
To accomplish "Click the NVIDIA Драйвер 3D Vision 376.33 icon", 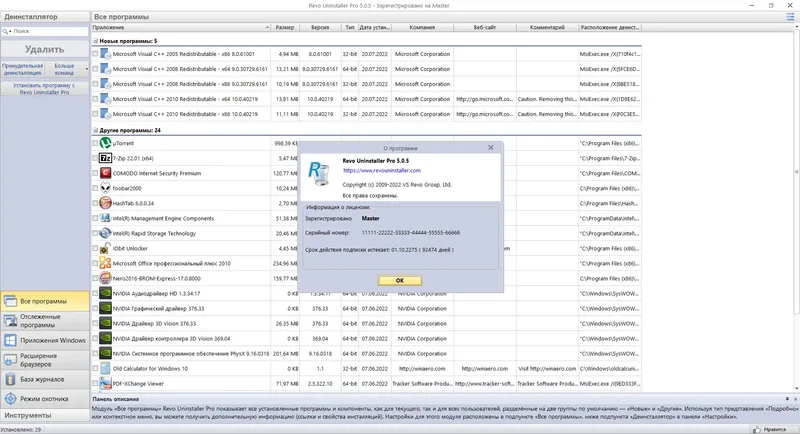I will [105, 323].
